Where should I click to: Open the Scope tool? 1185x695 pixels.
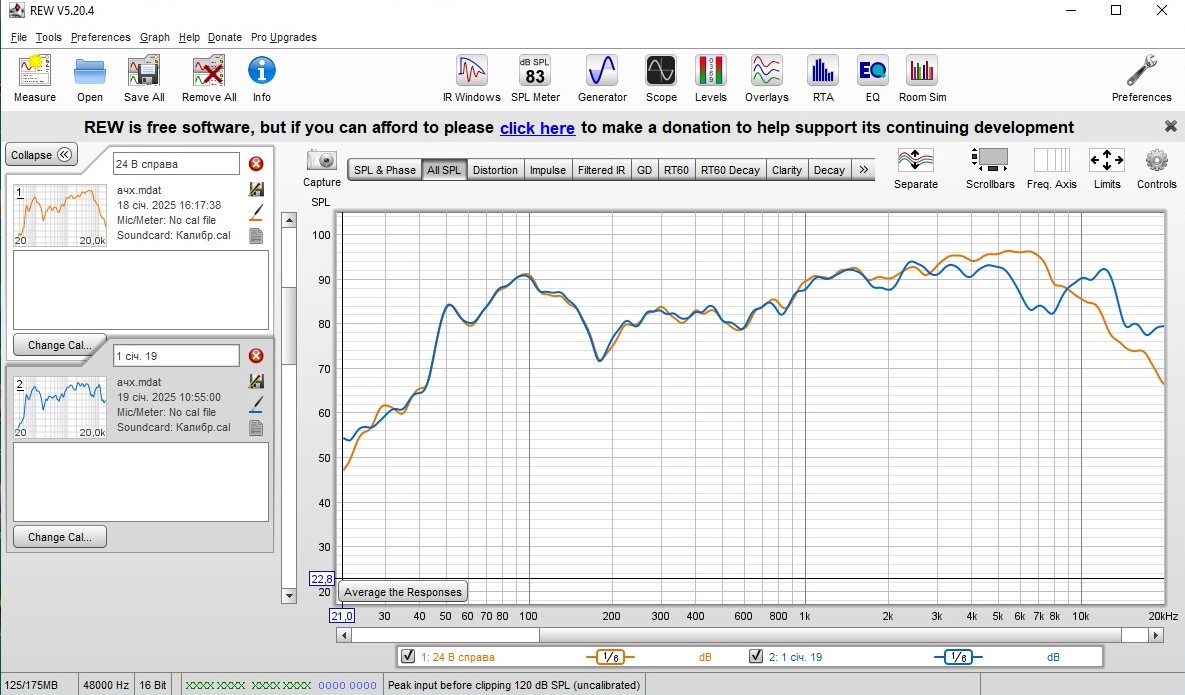(661, 79)
